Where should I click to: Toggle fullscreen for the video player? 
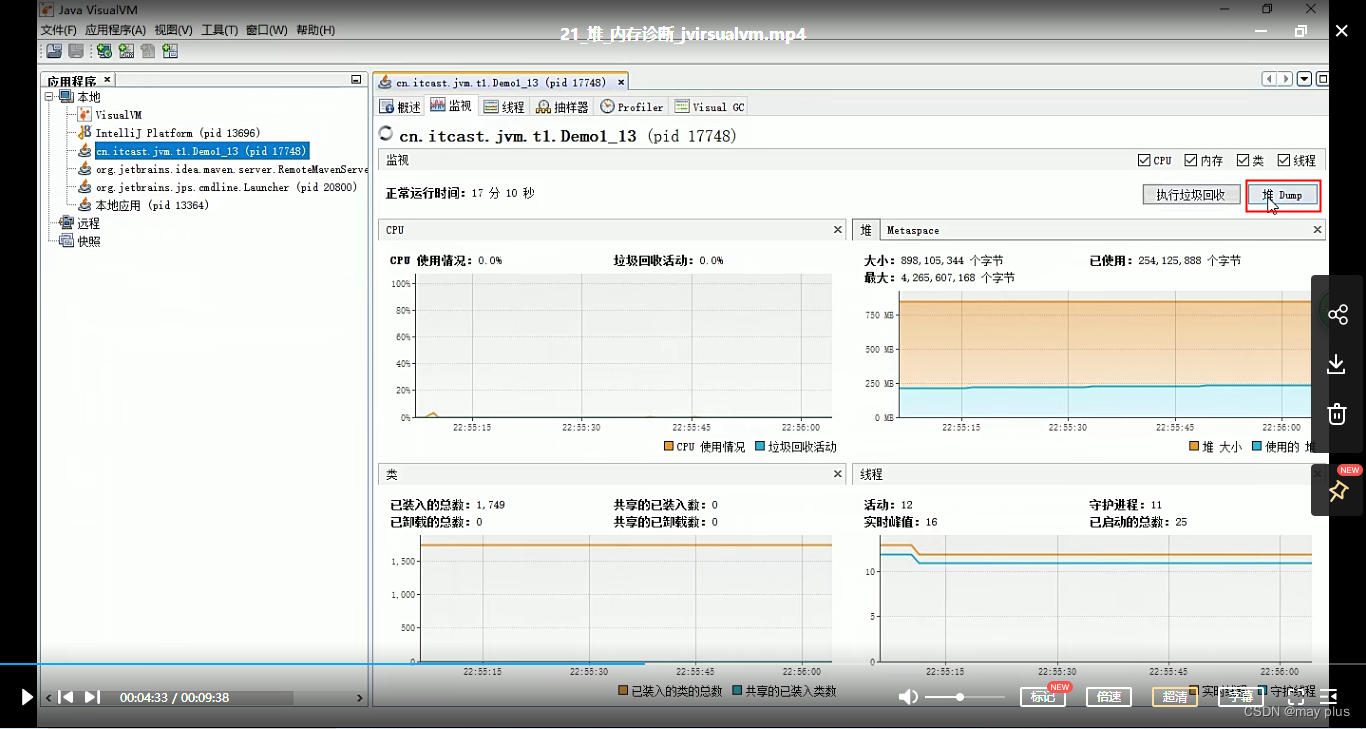click(1295, 697)
